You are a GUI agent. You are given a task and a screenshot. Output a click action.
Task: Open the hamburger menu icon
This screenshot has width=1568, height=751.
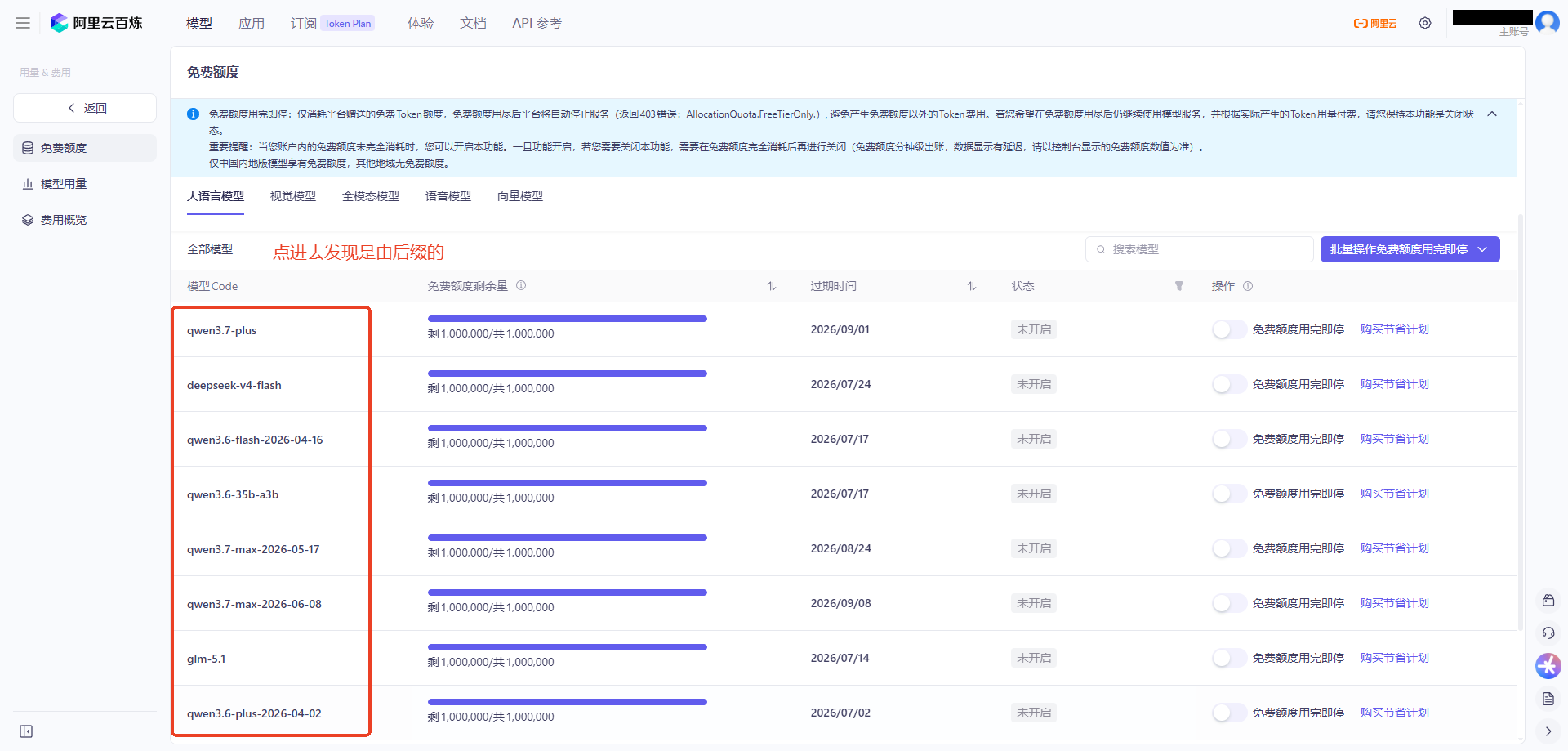(x=23, y=23)
